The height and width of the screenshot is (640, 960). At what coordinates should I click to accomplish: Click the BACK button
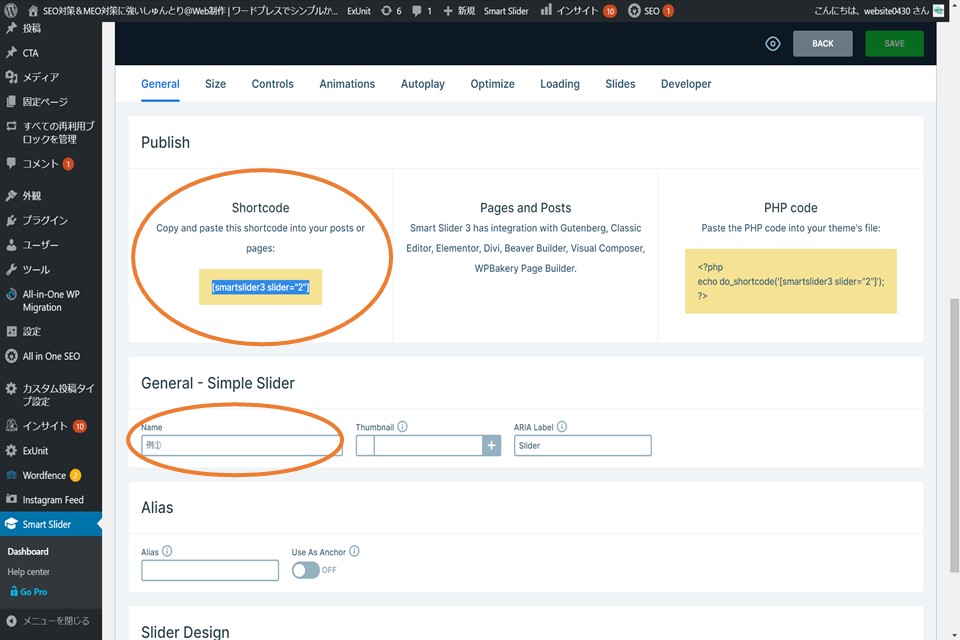click(823, 43)
